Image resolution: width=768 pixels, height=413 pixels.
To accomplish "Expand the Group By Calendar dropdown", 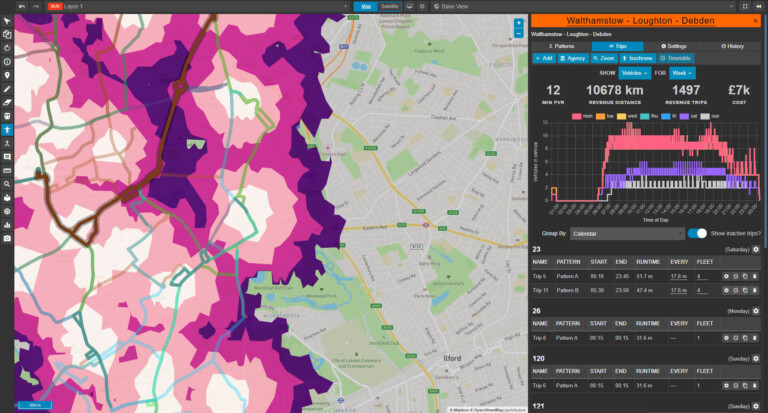I will (627, 234).
